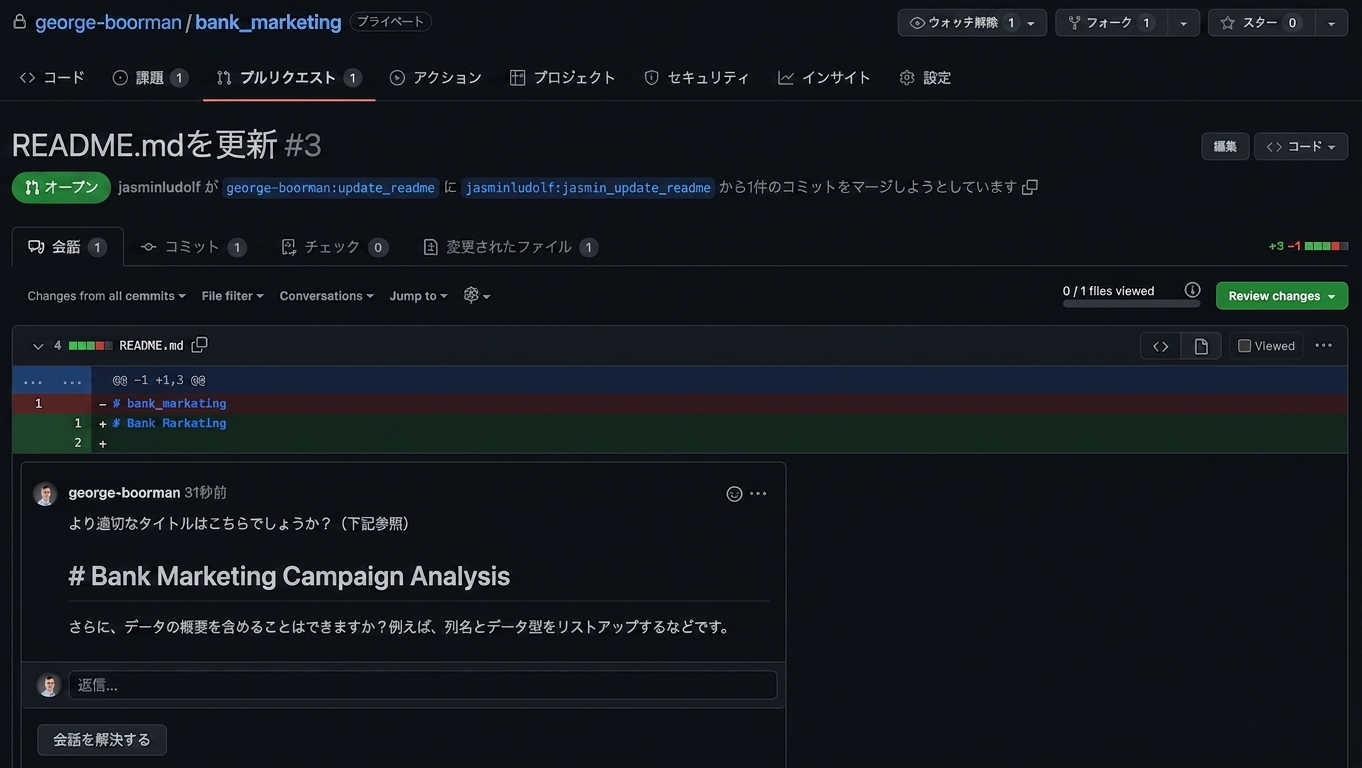
Task: Open george-boorman's name in the comment header
Action: (124, 493)
